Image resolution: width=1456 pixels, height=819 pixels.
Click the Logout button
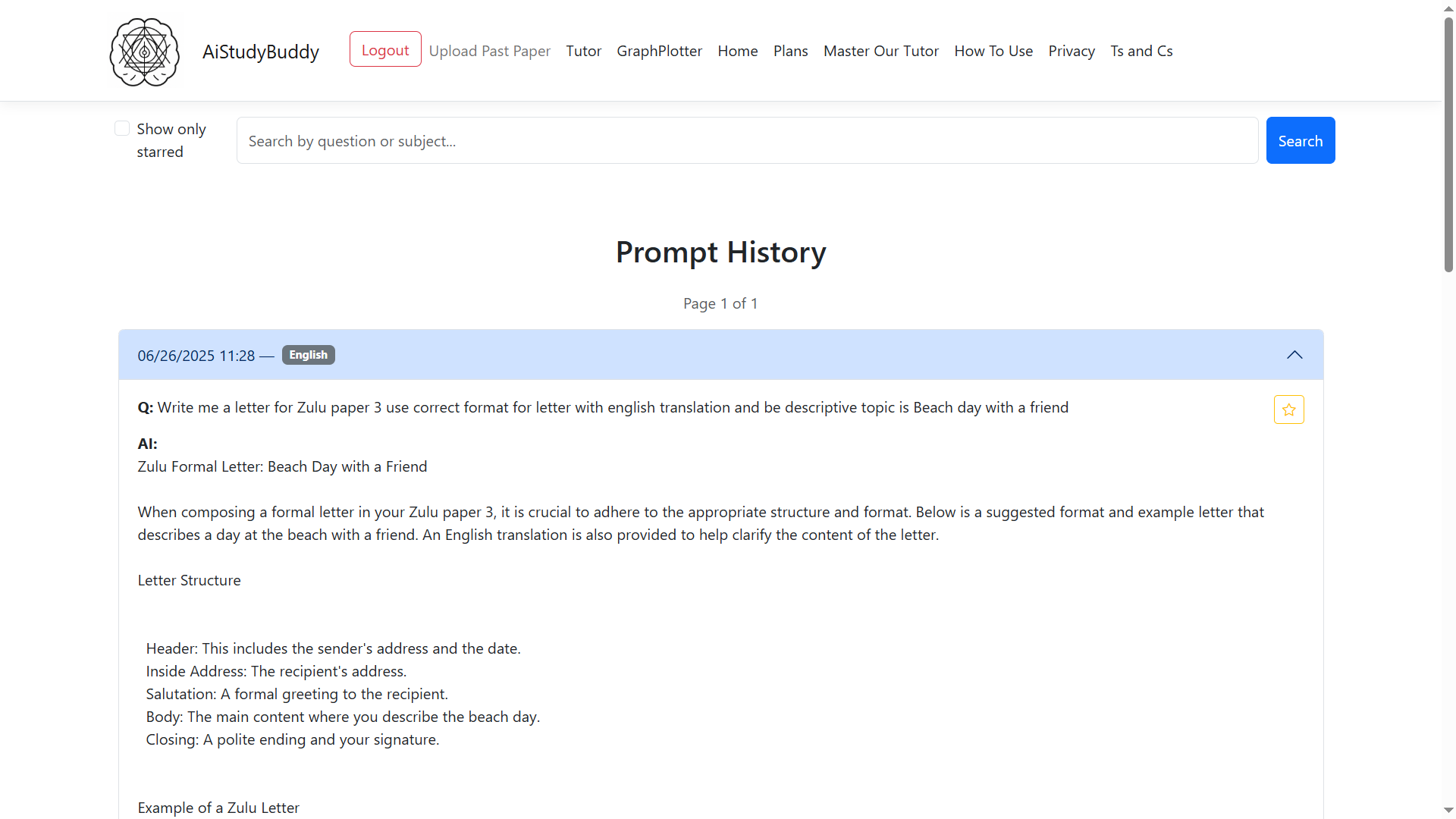[x=385, y=49]
